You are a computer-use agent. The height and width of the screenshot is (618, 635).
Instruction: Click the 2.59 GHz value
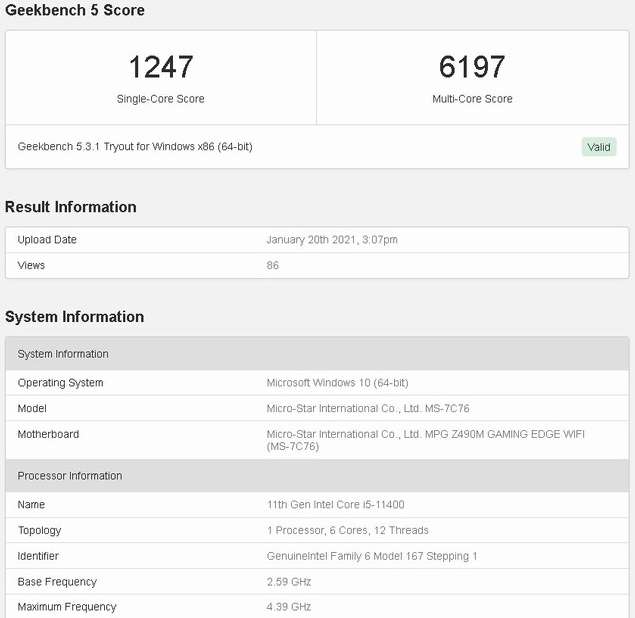(289, 582)
